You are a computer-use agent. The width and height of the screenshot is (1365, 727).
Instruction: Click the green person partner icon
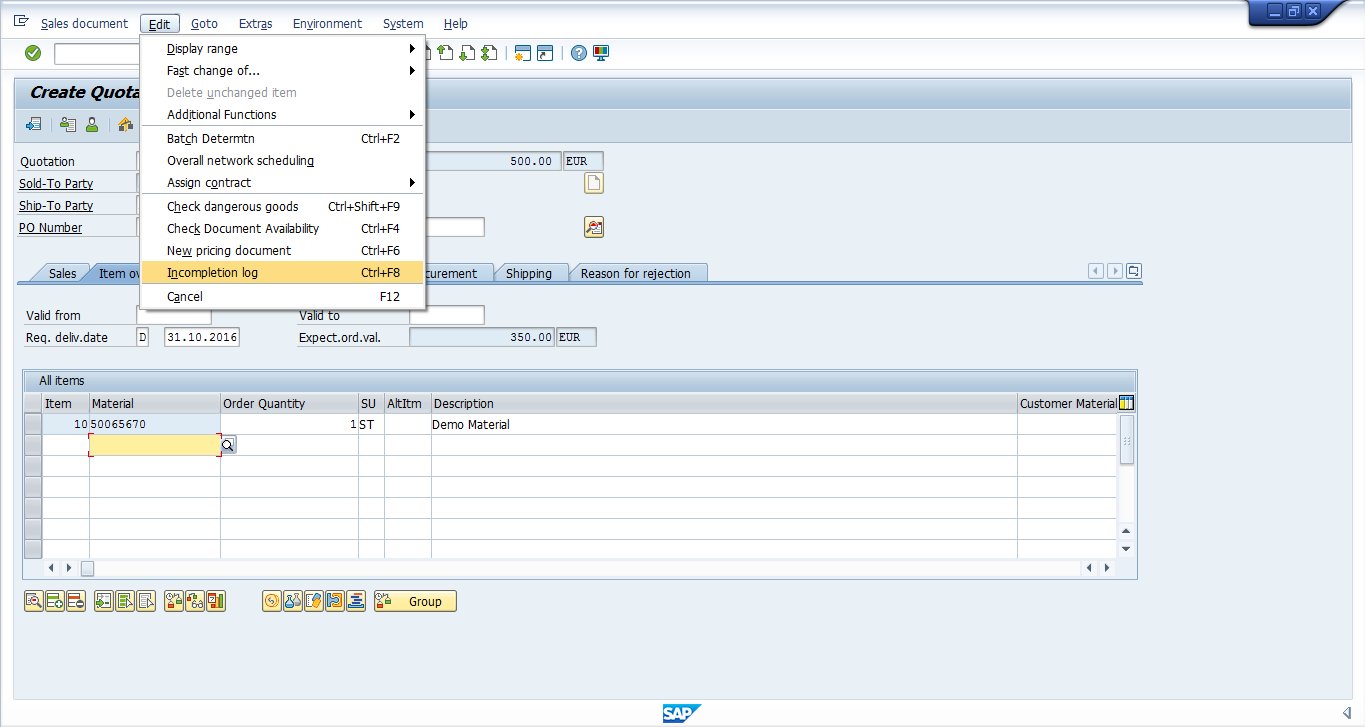click(x=92, y=125)
